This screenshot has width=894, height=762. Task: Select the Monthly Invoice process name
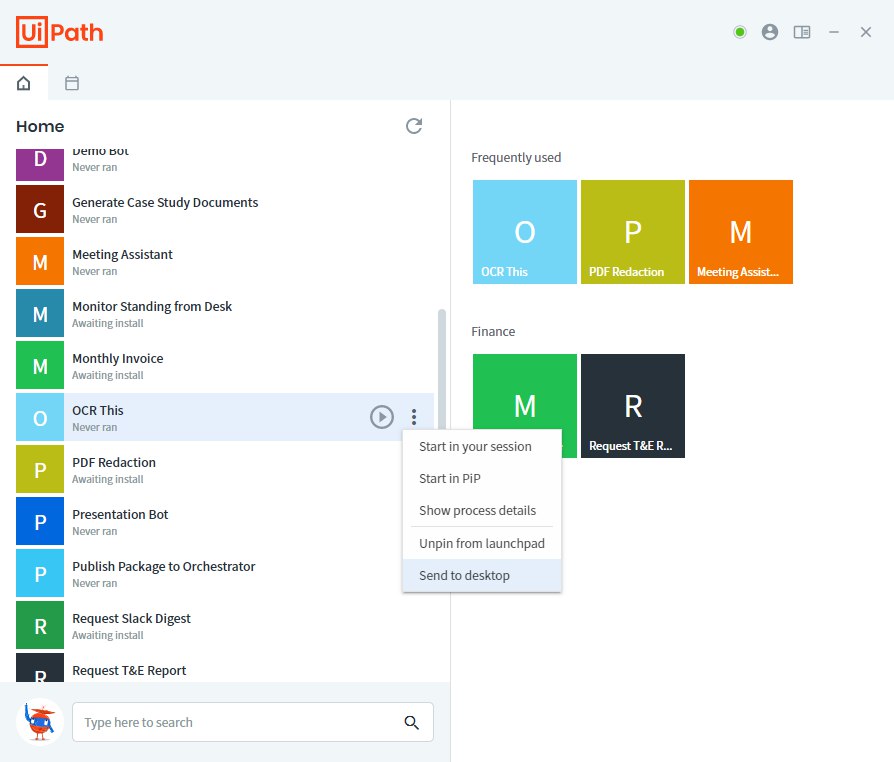pos(117,358)
